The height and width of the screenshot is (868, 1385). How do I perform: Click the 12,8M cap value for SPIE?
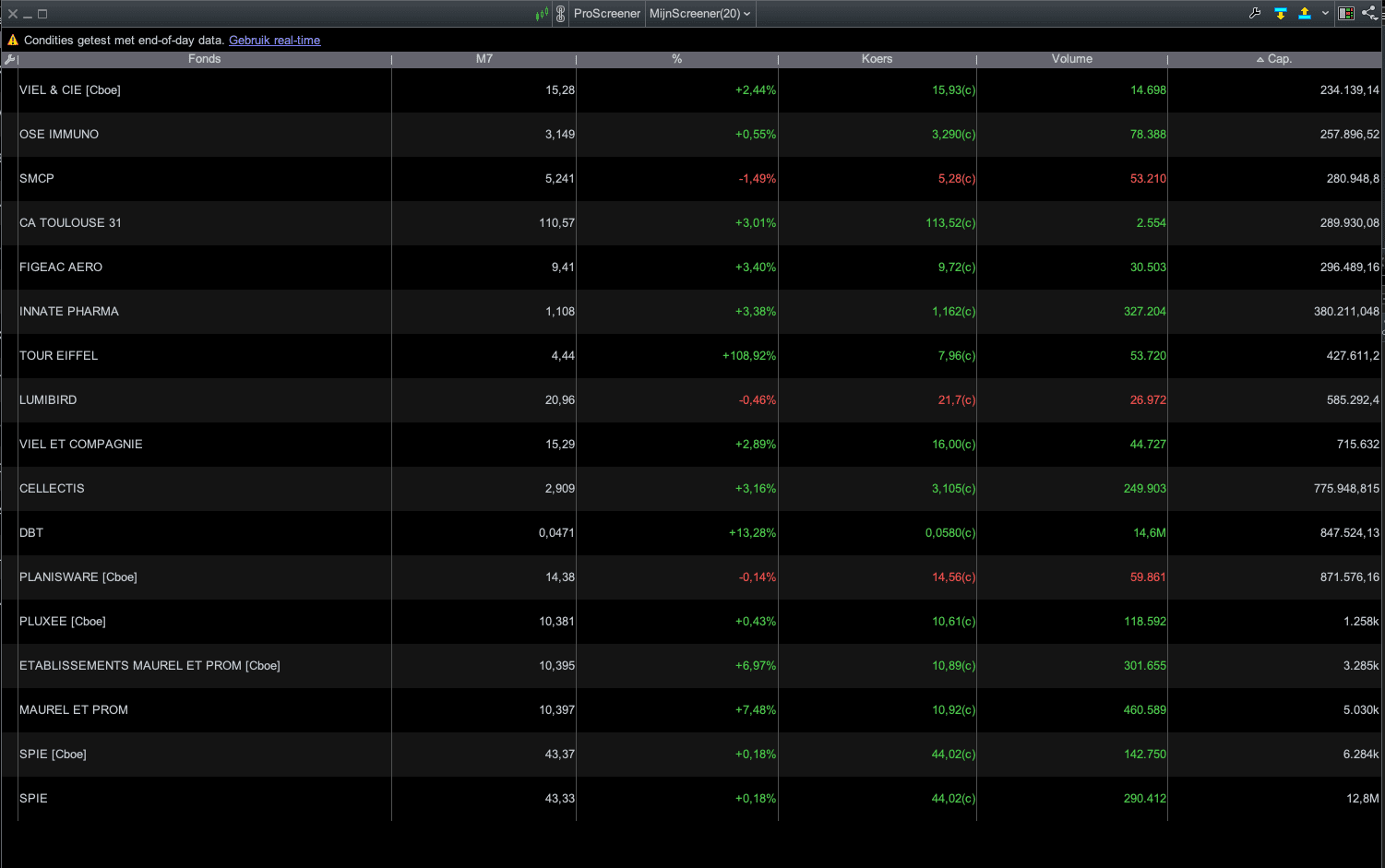point(1363,799)
